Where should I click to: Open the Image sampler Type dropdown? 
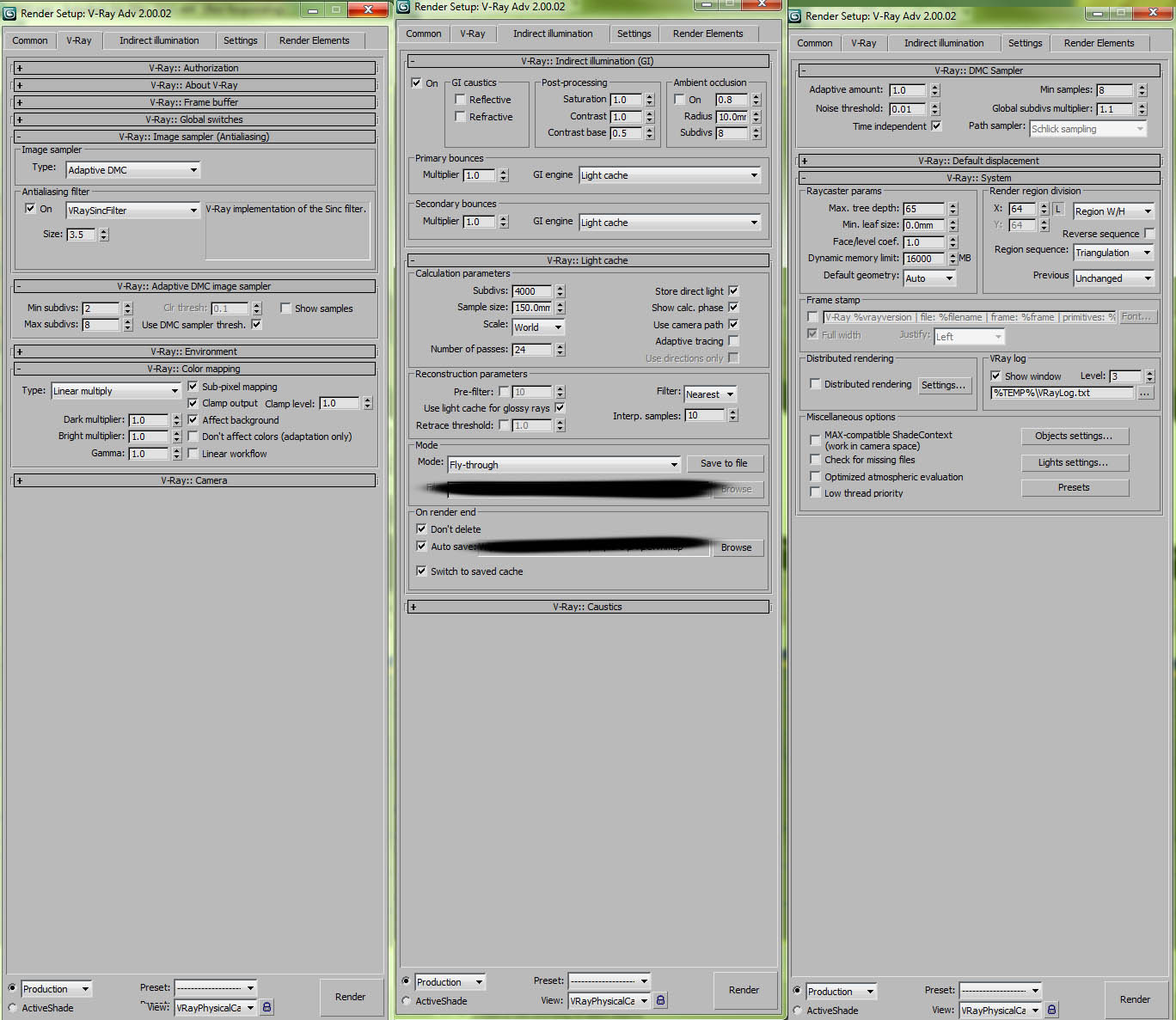click(133, 170)
